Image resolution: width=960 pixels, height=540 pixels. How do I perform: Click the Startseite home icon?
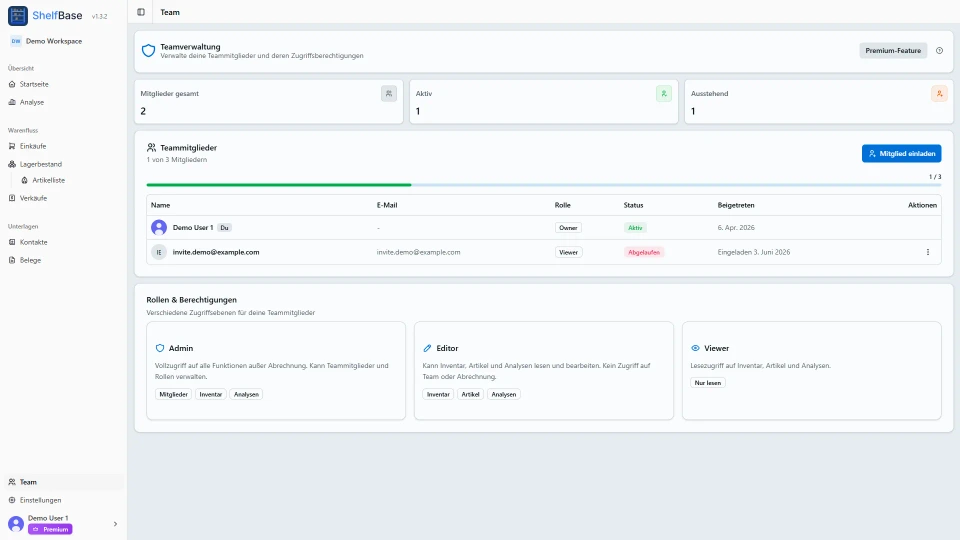tap(12, 84)
